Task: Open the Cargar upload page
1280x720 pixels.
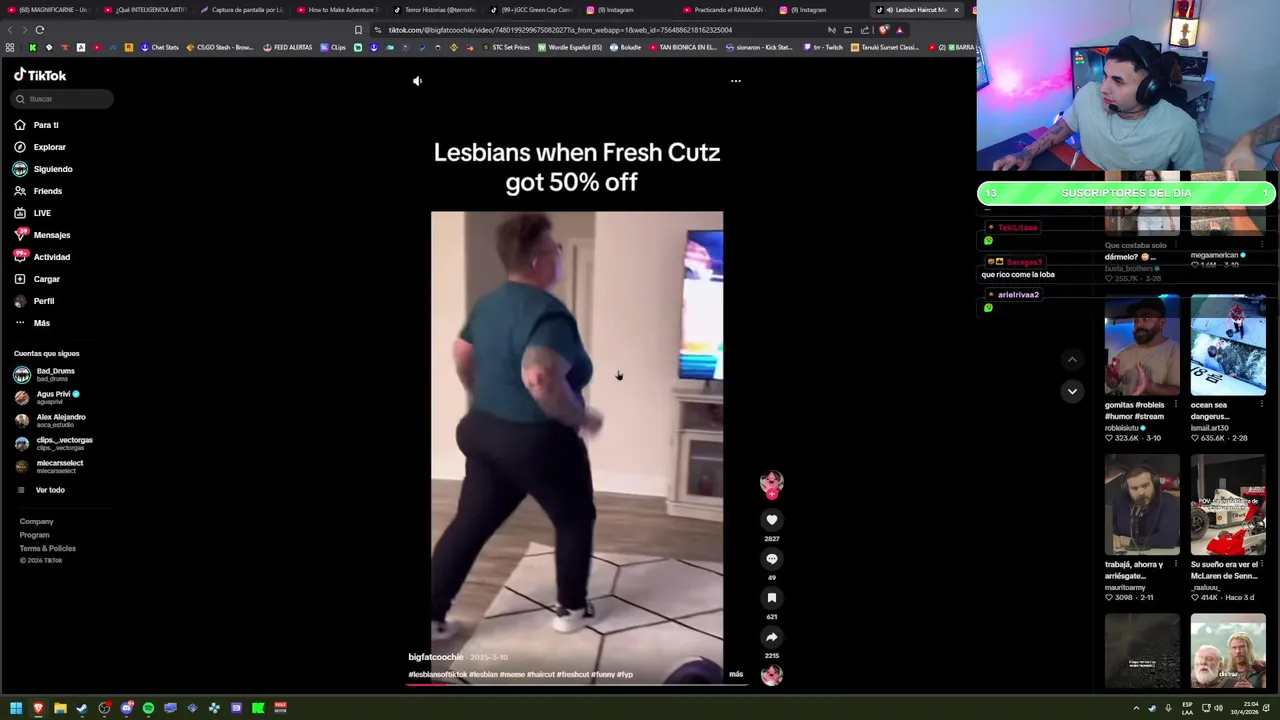Action: pyautogui.click(x=37, y=279)
